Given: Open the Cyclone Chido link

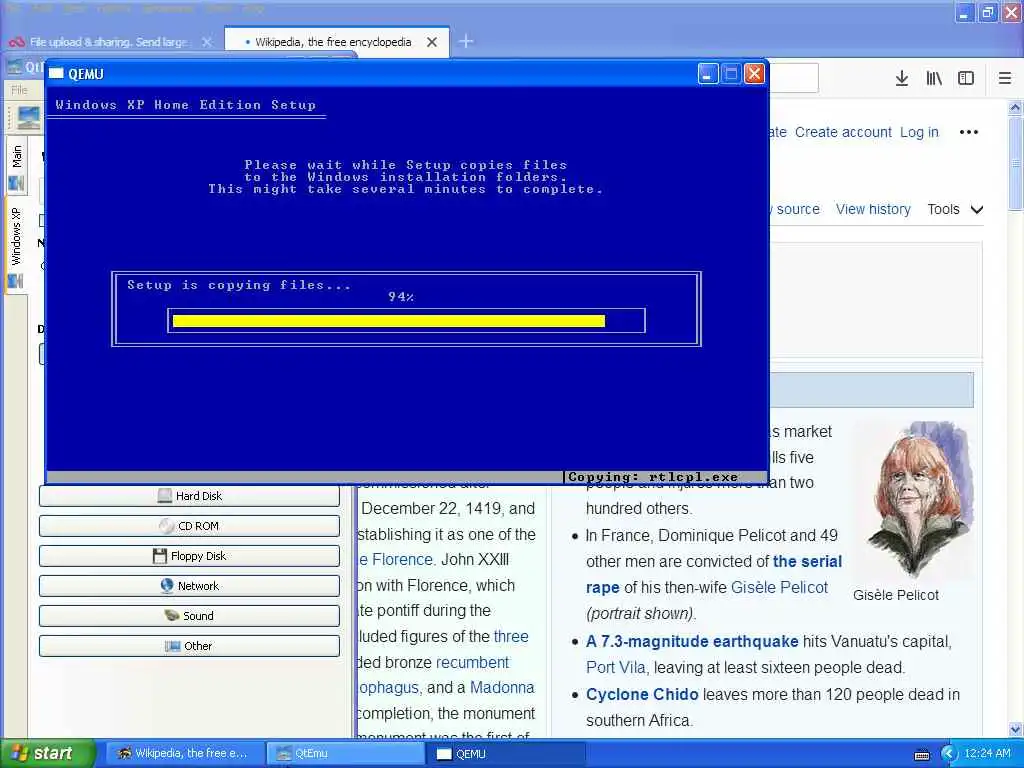Looking at the screenshot, I should pyautogui.click(x=642, y=694).
